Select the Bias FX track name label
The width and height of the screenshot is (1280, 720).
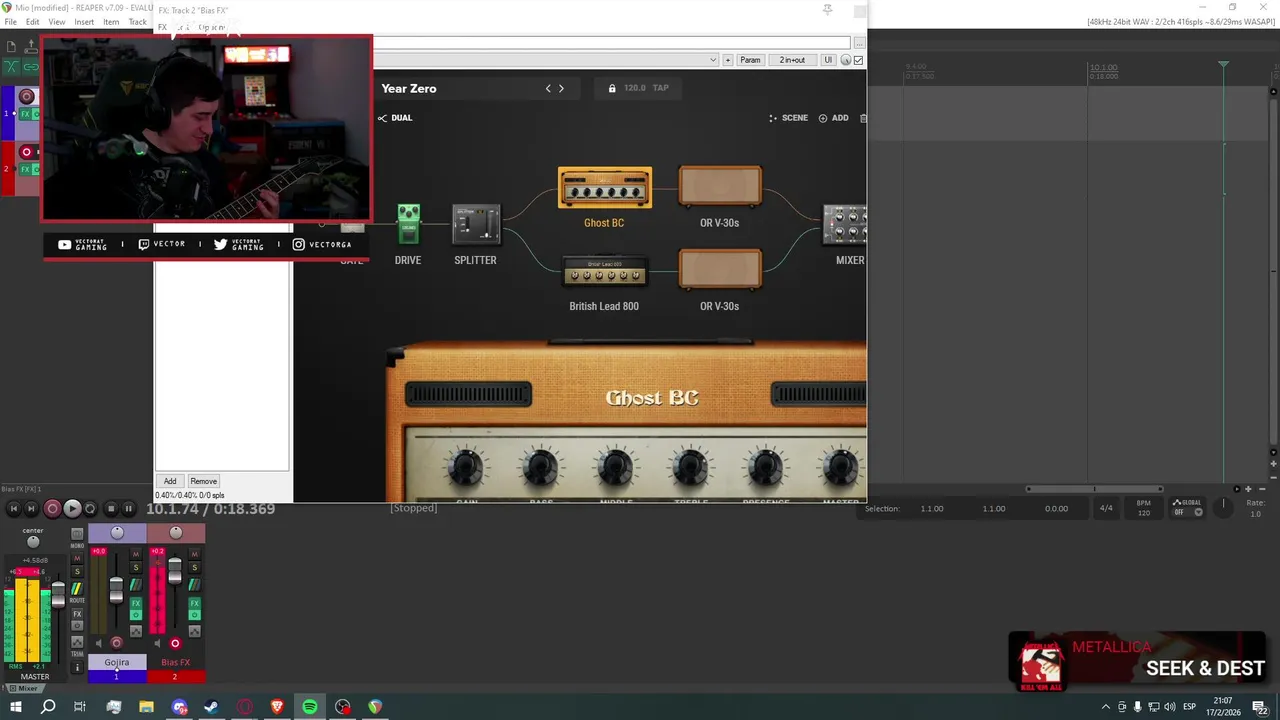pyautogui.click(x=175, y=662)
